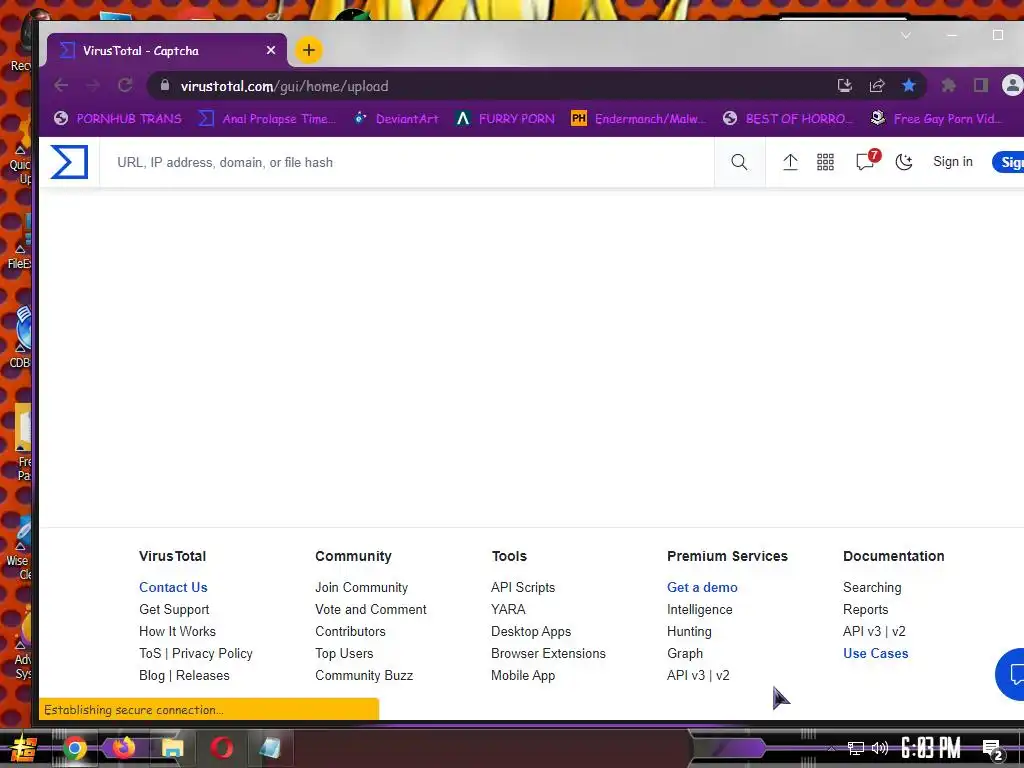Image resolution: width=1024 pixels, height=768 pixels.
Task: Click ToS footer link
Action: pyautogui.click(x=150, y=653)
